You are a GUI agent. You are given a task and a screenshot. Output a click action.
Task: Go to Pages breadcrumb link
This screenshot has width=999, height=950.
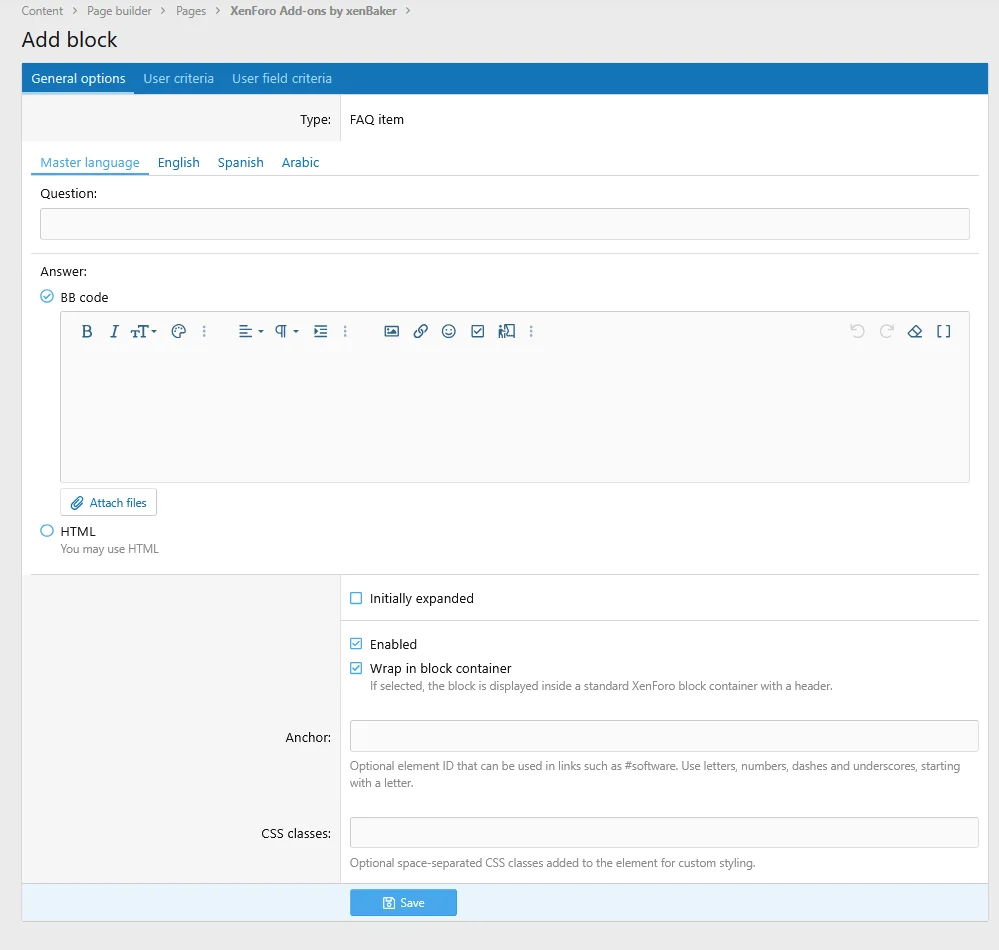click(191, 11)
